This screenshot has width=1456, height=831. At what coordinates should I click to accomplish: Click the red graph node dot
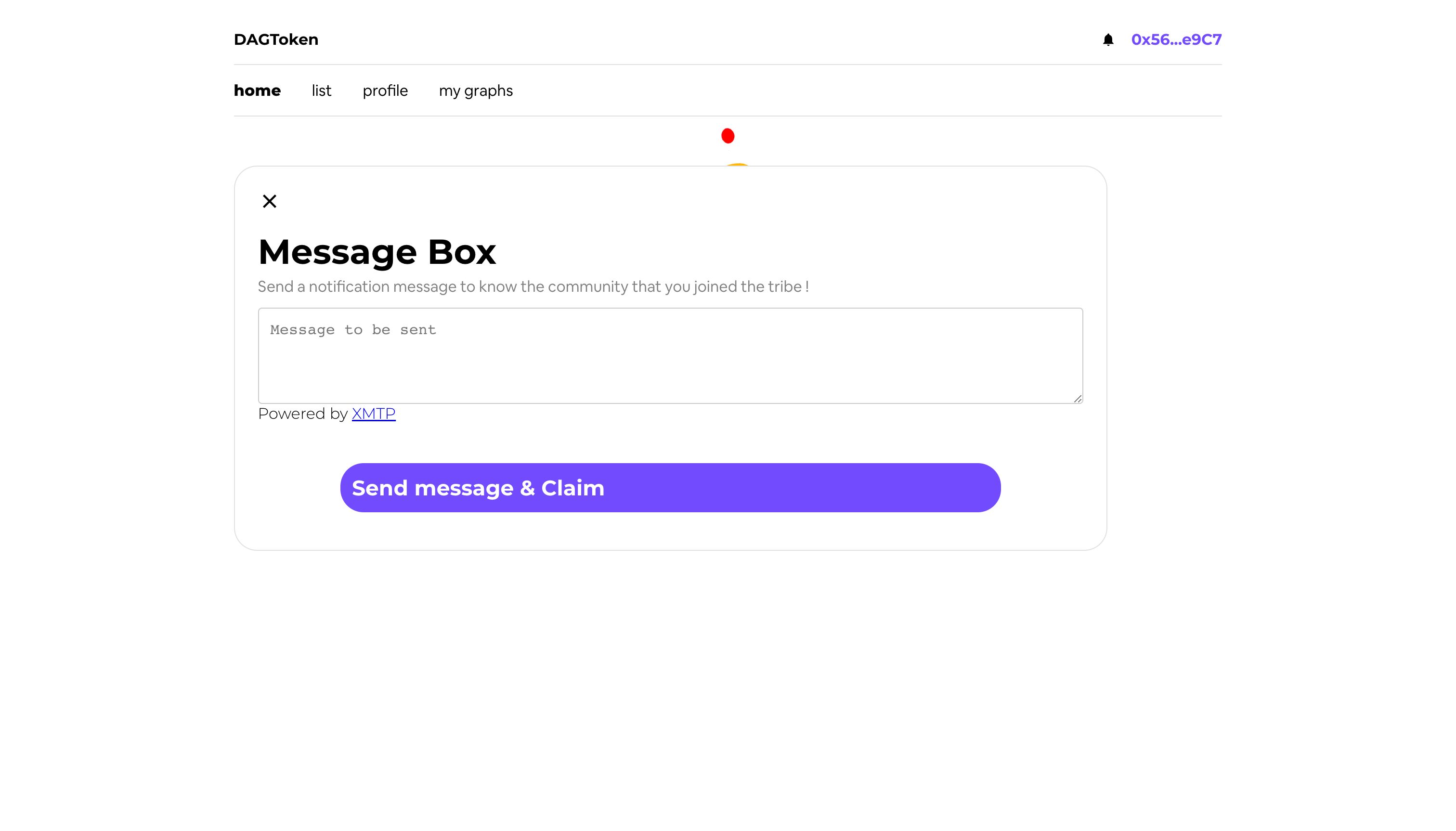pos(728,136)
